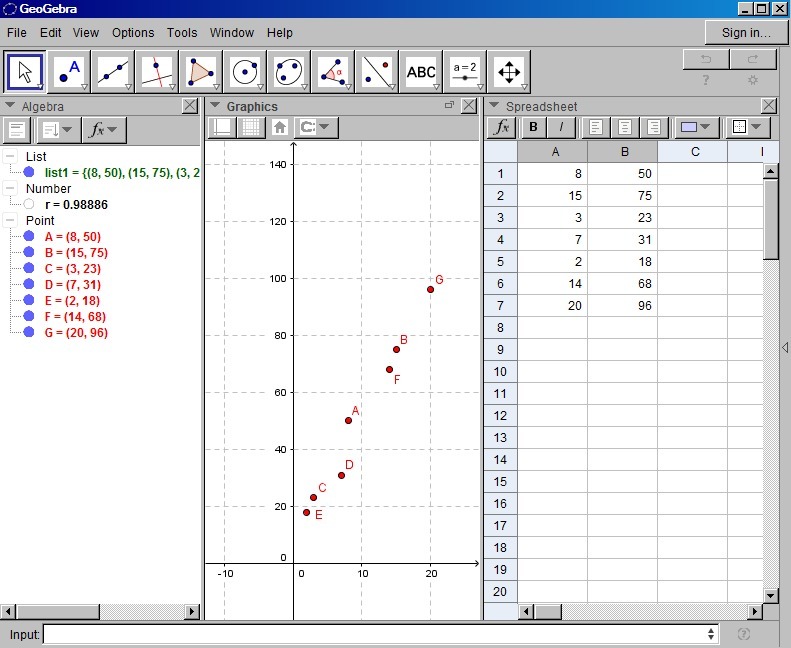Open the Options menu

coord(133,33)
